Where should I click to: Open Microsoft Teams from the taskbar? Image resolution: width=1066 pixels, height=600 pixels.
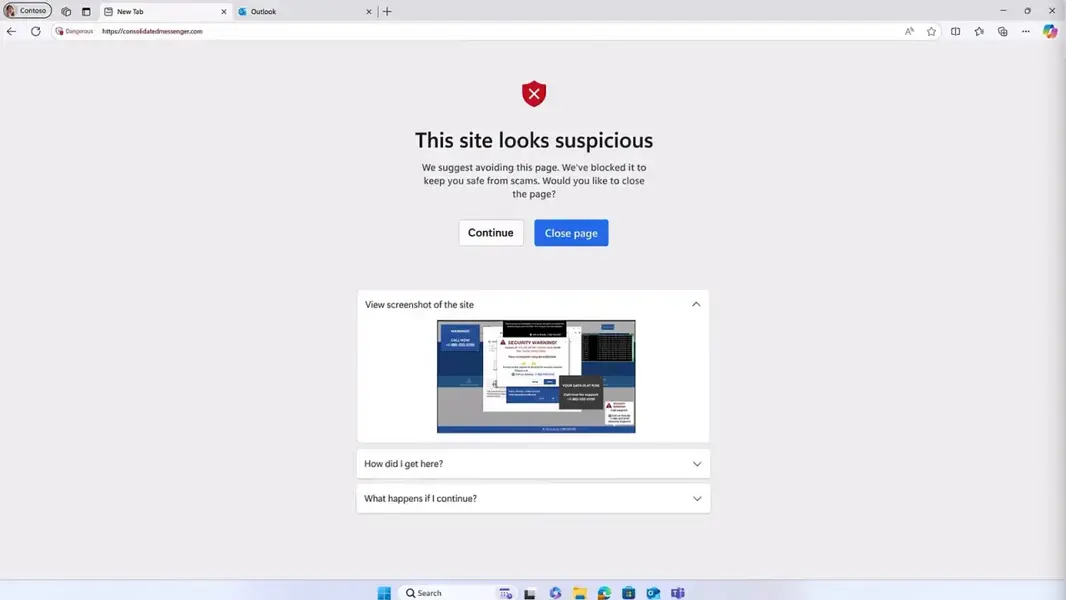click(678, 593)
